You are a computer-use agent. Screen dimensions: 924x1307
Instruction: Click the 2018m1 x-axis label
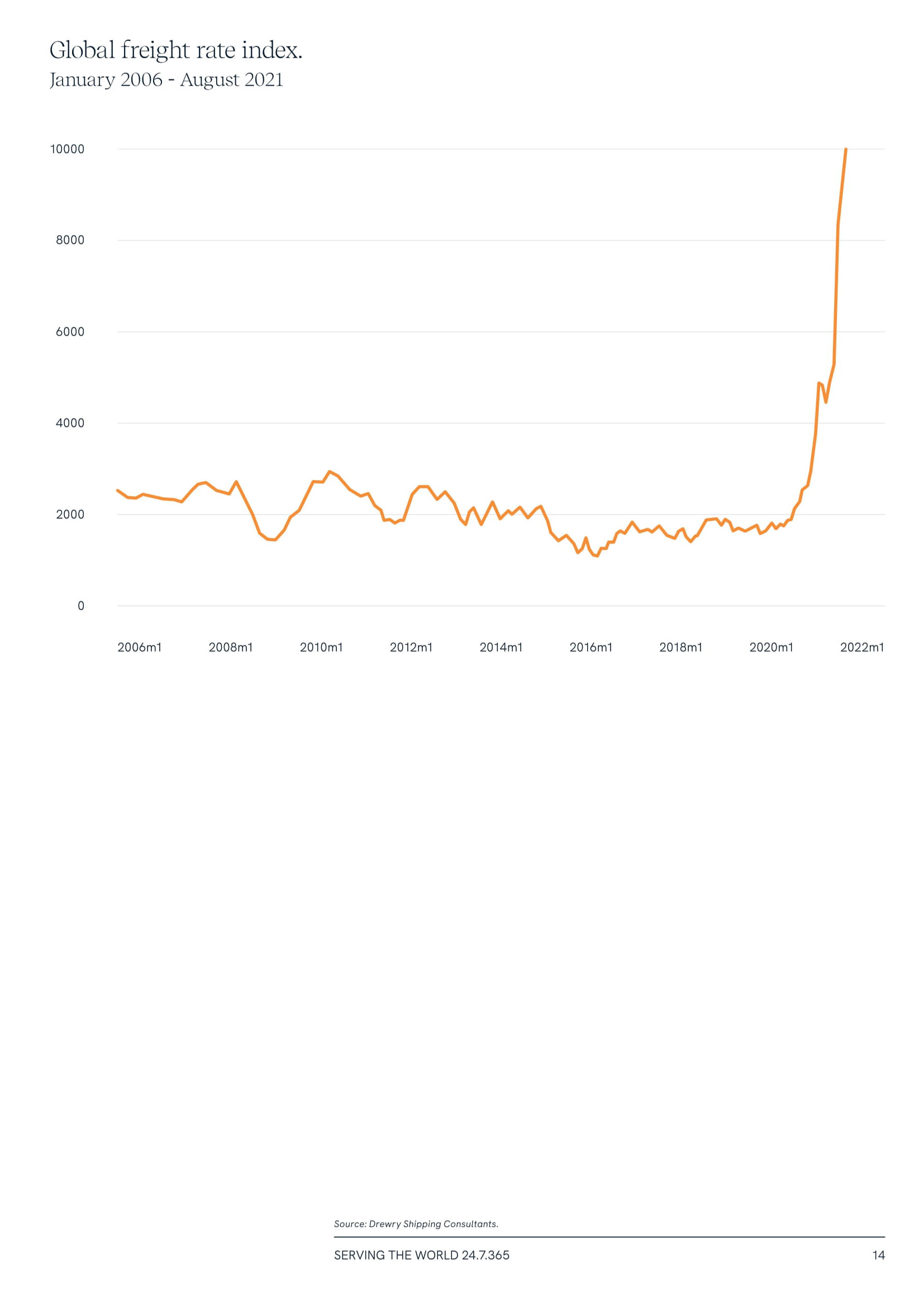click(x=680, y=647)
